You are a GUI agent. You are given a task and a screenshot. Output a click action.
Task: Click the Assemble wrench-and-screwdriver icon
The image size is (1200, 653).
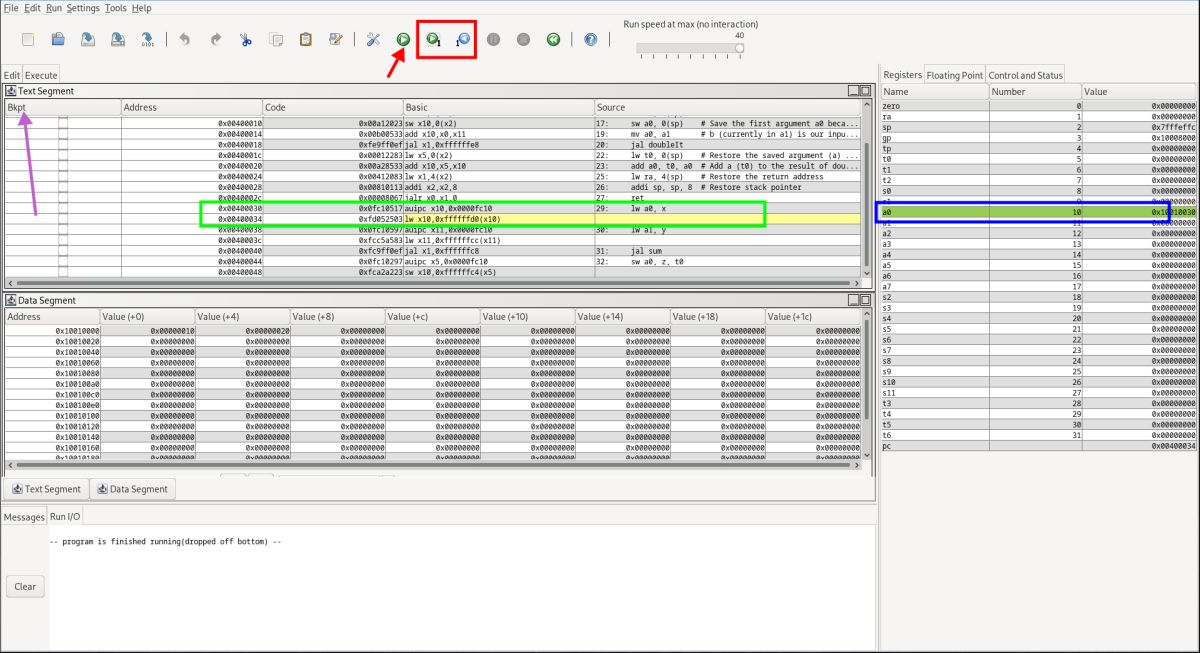[373, 39]
